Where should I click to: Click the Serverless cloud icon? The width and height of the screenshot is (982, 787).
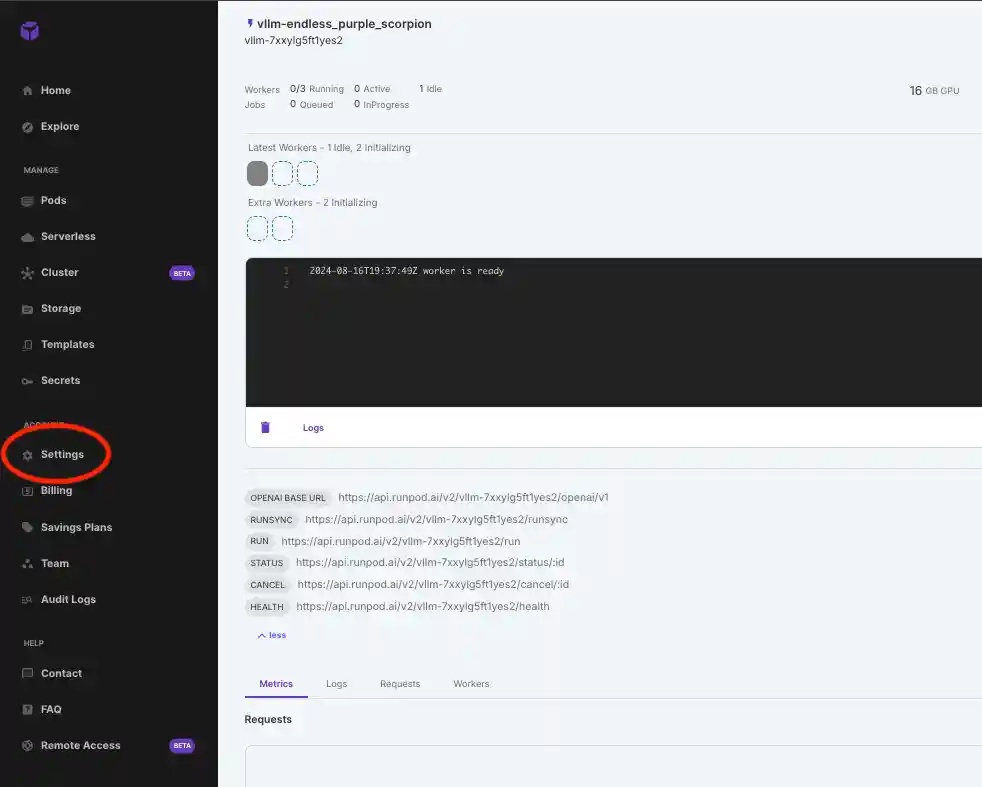pyautogui.click(x=28, y=237)
